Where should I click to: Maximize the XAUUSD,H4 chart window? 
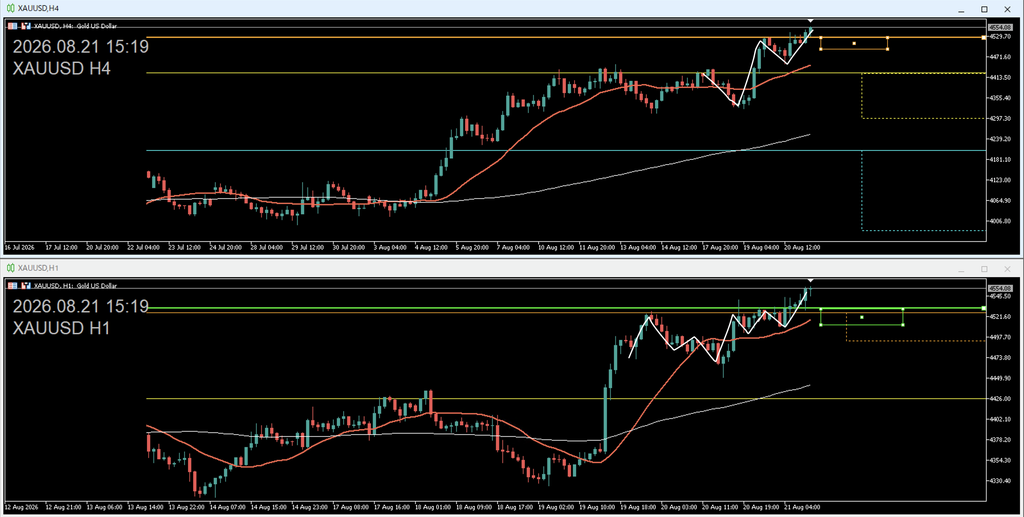tap(984, 9)
